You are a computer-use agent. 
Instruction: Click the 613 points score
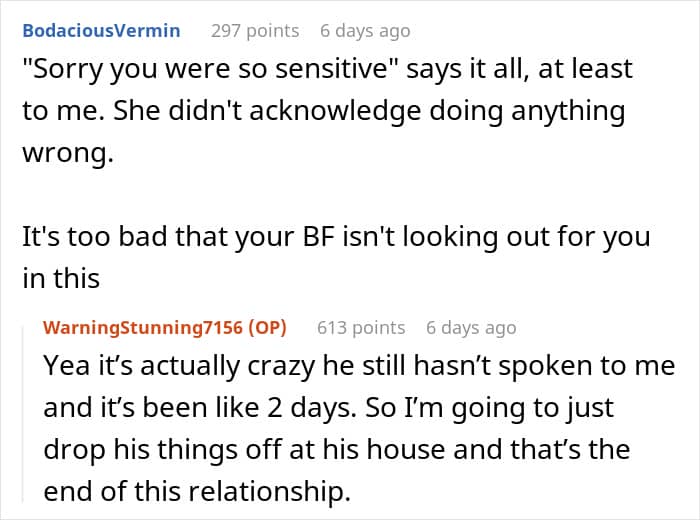coord(361,328)
